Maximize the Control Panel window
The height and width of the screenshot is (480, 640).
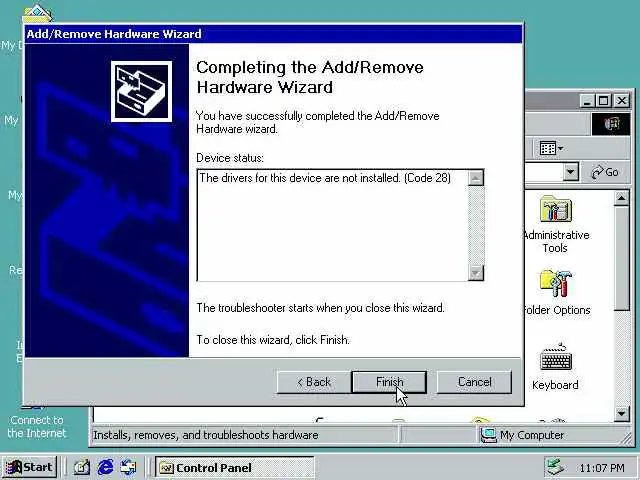click(604, 100)
